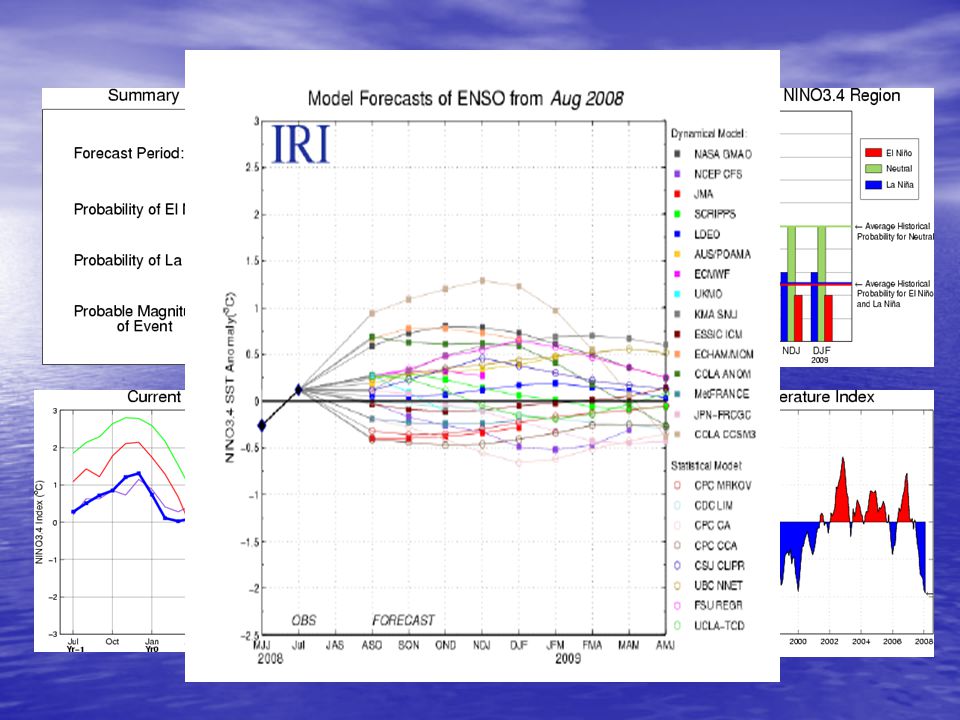Click the blue La Niña legend swatch

click(873, 184)
